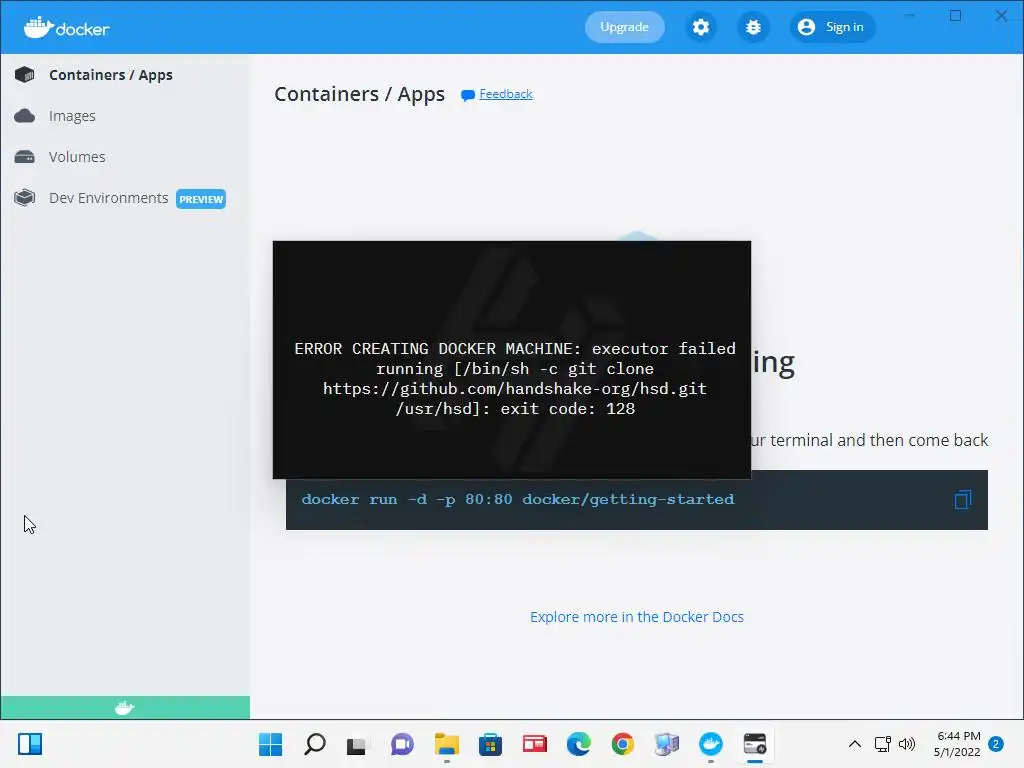
Task: Open the active window-gear taskbar app
Action: (755, 744)
